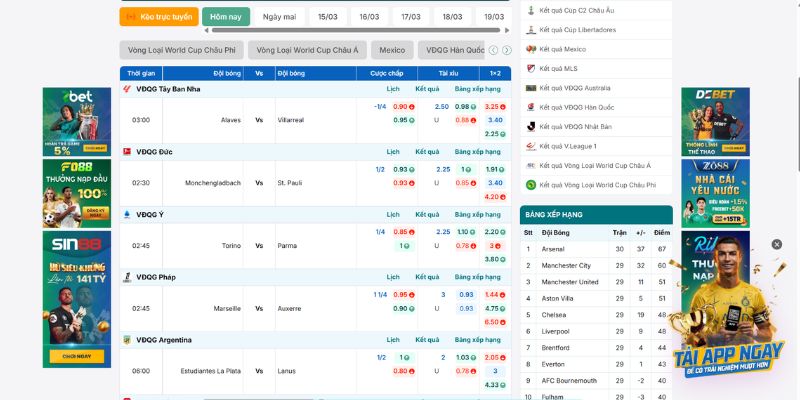Click the Ligue 1 logo beside VĐQG Pháp
Screen dimensions: 800x400
(x=127, y=277)
